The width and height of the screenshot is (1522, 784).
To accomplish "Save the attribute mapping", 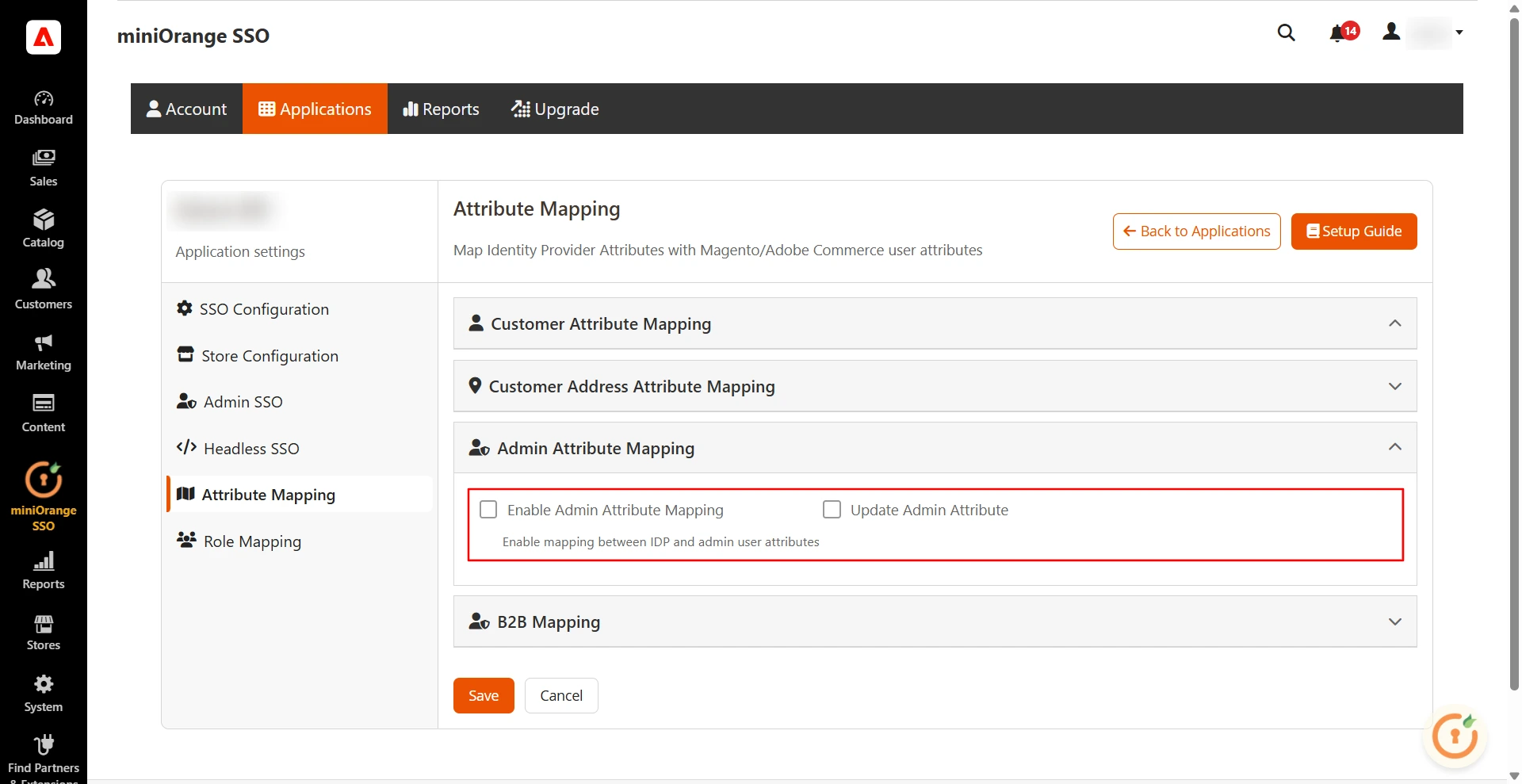I will coord(484,695).
